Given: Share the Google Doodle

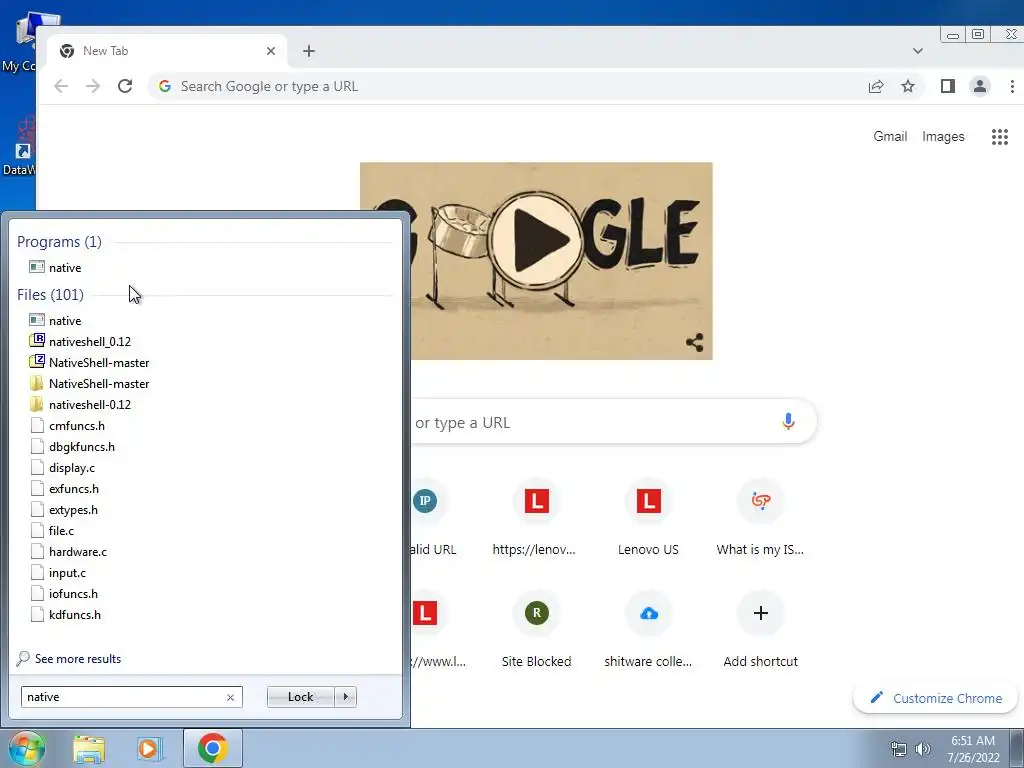Looking at the screenshot, I should pyautogui.click(x=694, y=342).
